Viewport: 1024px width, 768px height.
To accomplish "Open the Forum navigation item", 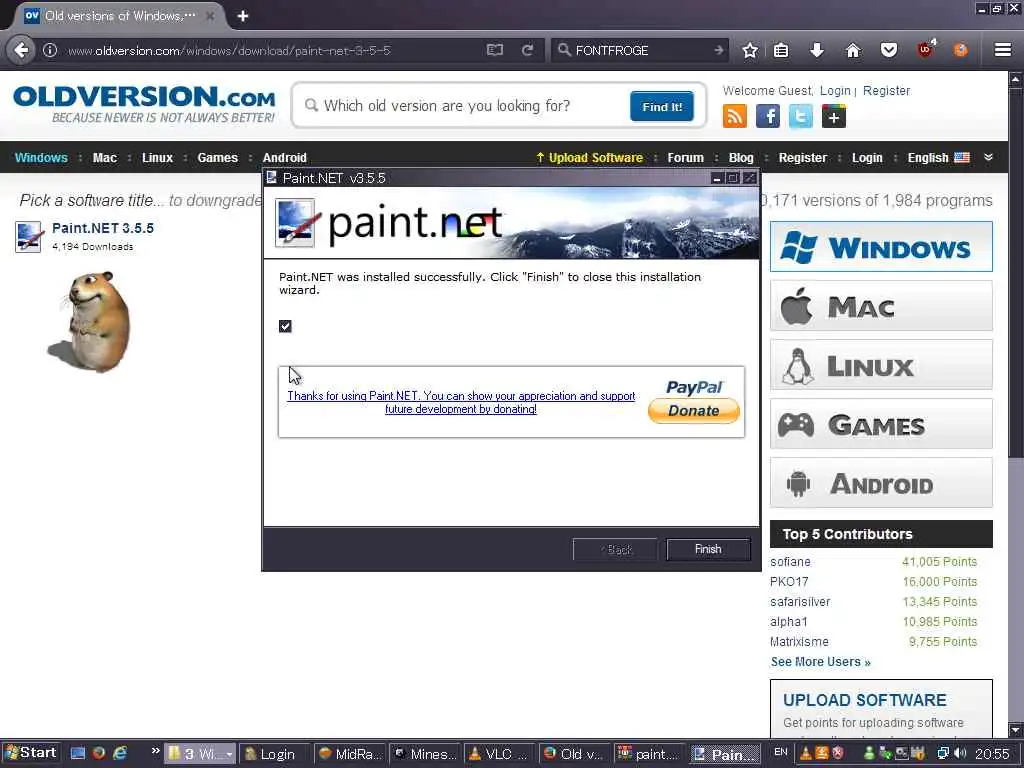I will pos(685,157).
